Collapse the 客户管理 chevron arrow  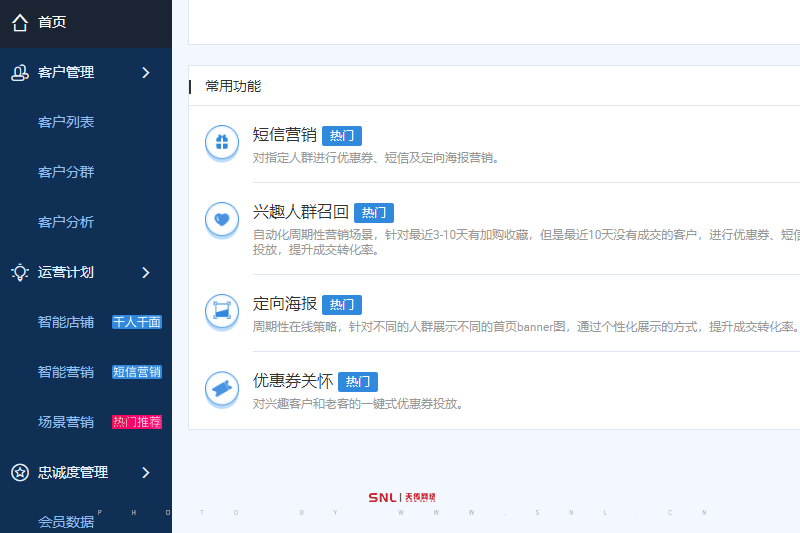coord(146,72)
